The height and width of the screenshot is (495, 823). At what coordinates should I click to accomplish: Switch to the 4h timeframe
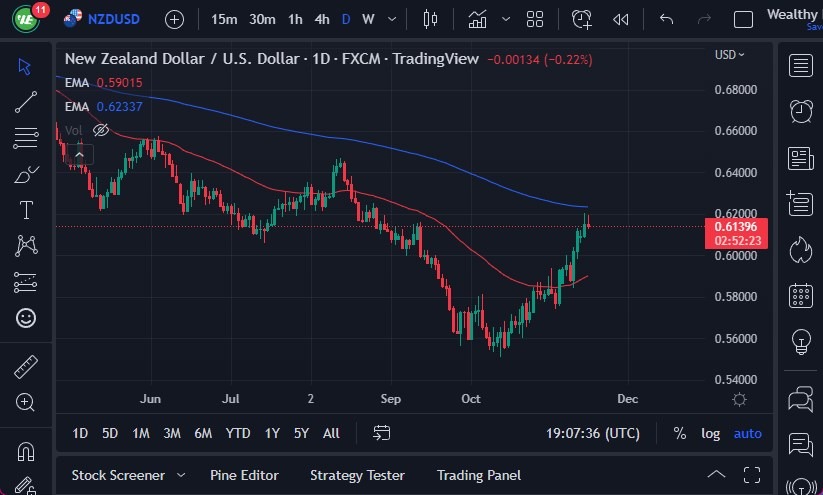321,19
